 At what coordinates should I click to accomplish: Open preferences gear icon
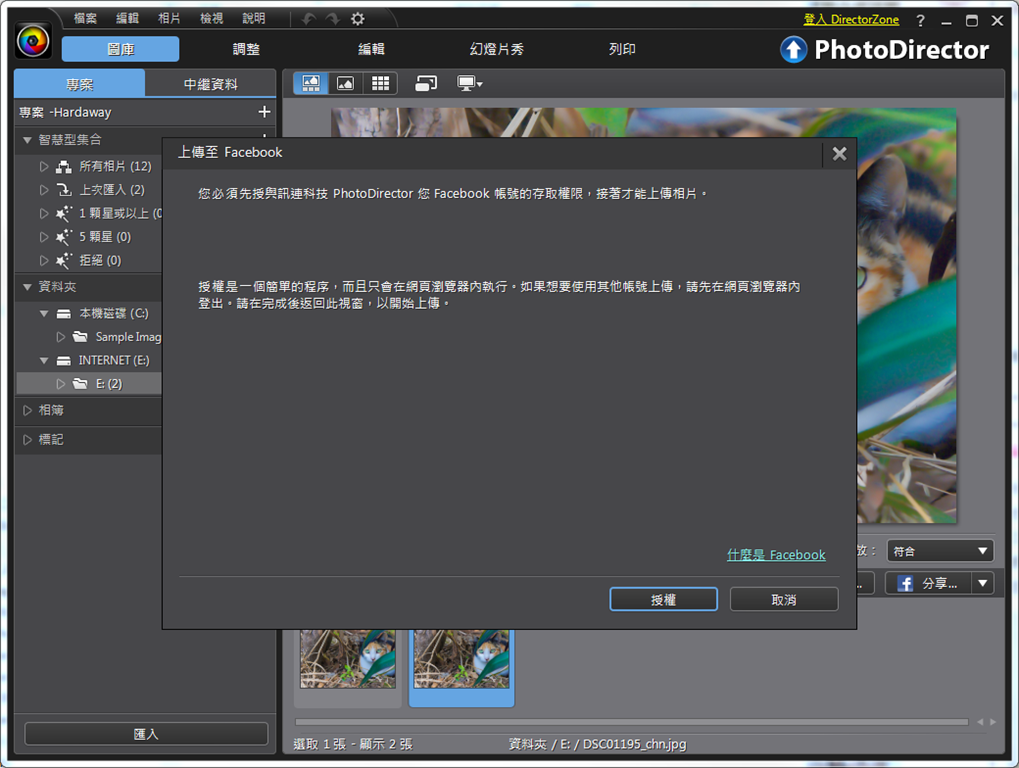click(357, 19)
